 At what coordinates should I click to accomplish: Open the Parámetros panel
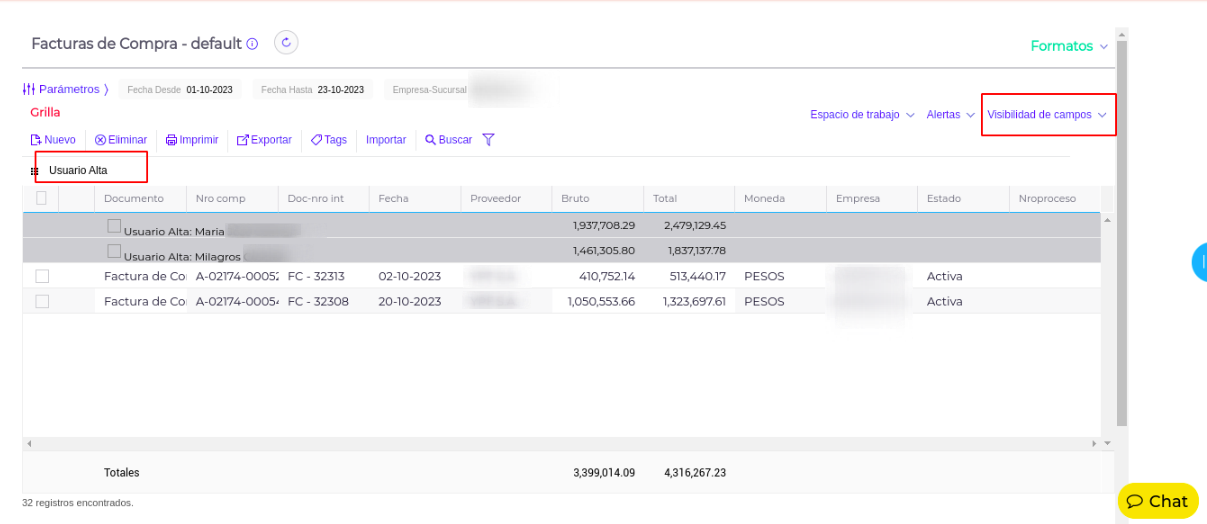tap(66, 89)
